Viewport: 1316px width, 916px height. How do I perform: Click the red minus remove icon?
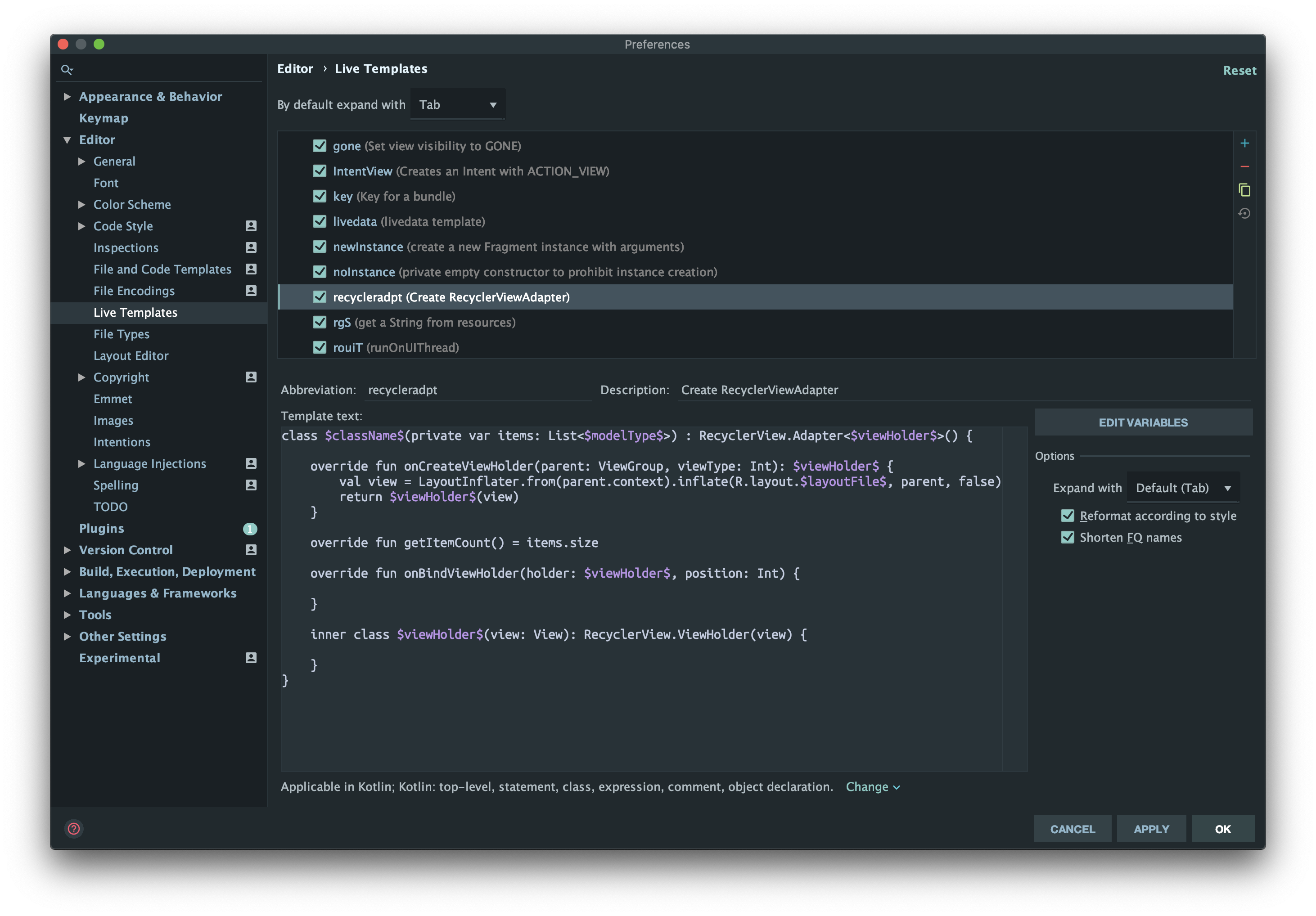(1244, 167)
